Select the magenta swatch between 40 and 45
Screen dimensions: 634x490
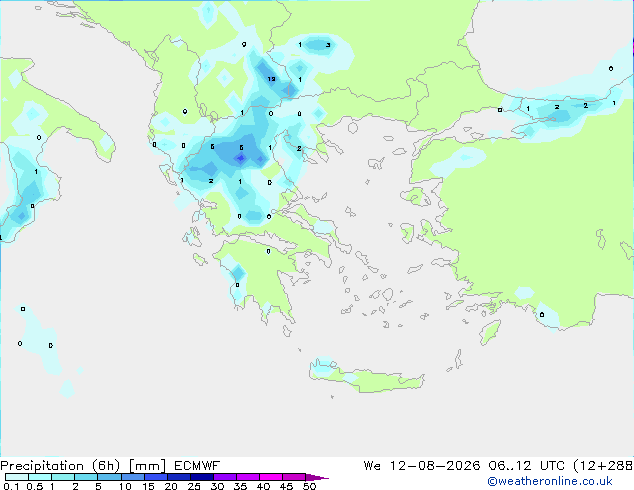point(271,477)
